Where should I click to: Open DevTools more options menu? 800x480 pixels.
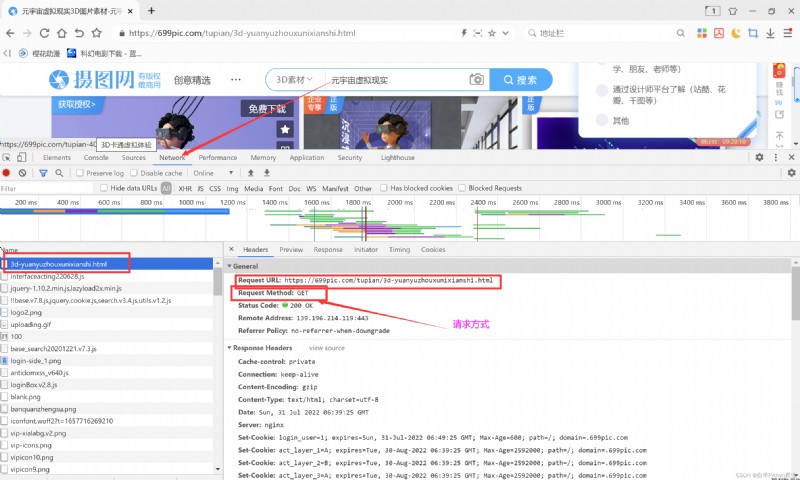pos(776,157)
